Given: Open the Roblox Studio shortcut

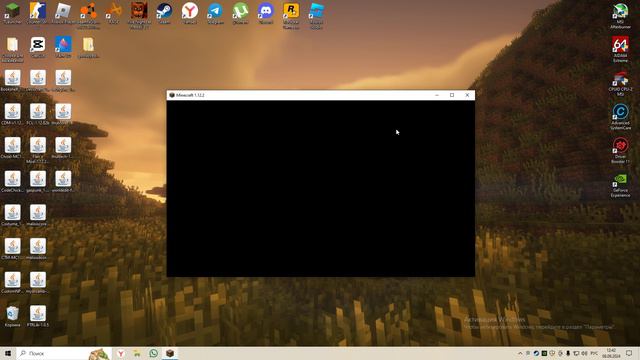Looking at the screenshot, I should coord(316,11).
